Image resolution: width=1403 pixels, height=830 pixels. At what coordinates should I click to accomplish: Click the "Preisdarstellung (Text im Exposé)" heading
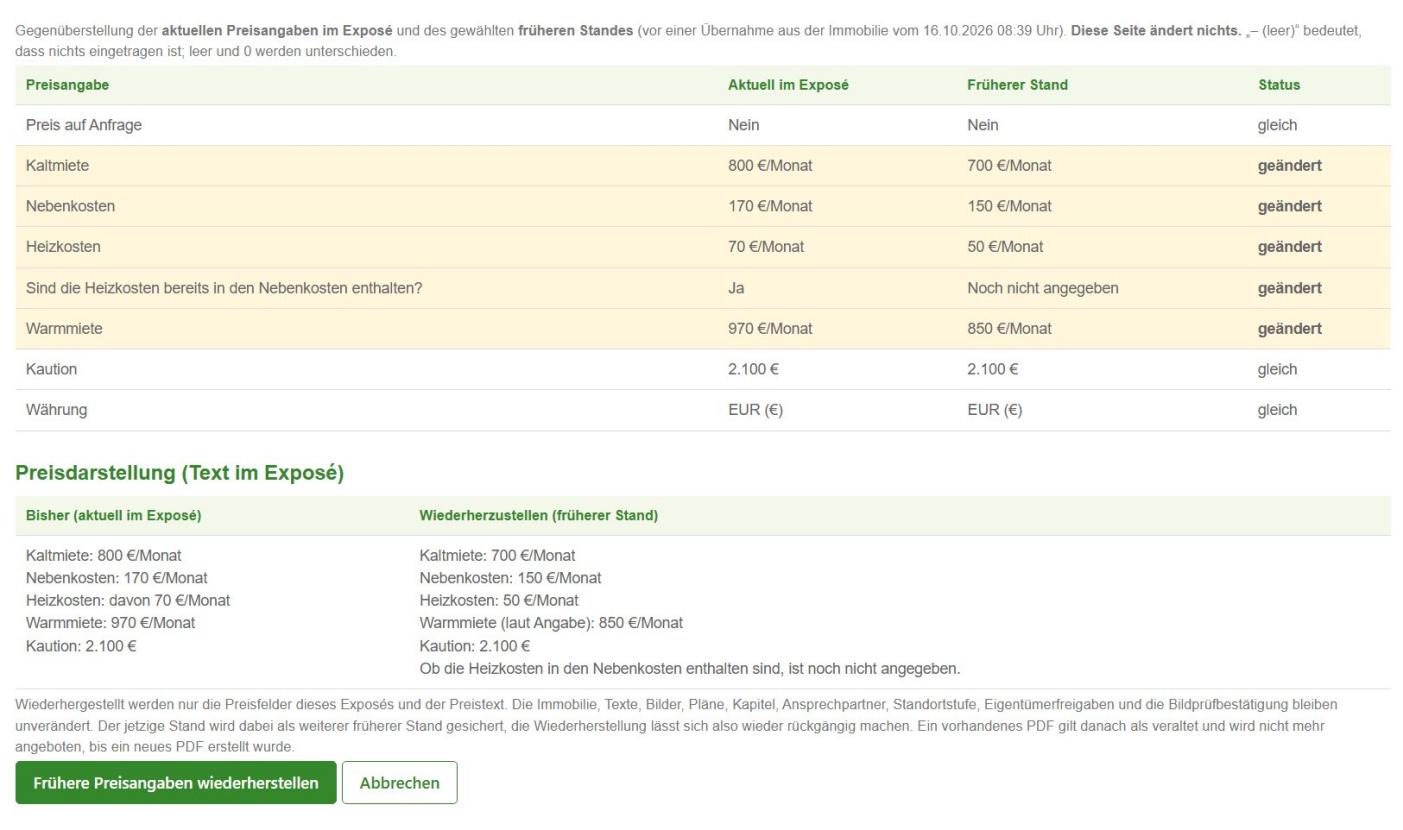[x=180, y=474]
